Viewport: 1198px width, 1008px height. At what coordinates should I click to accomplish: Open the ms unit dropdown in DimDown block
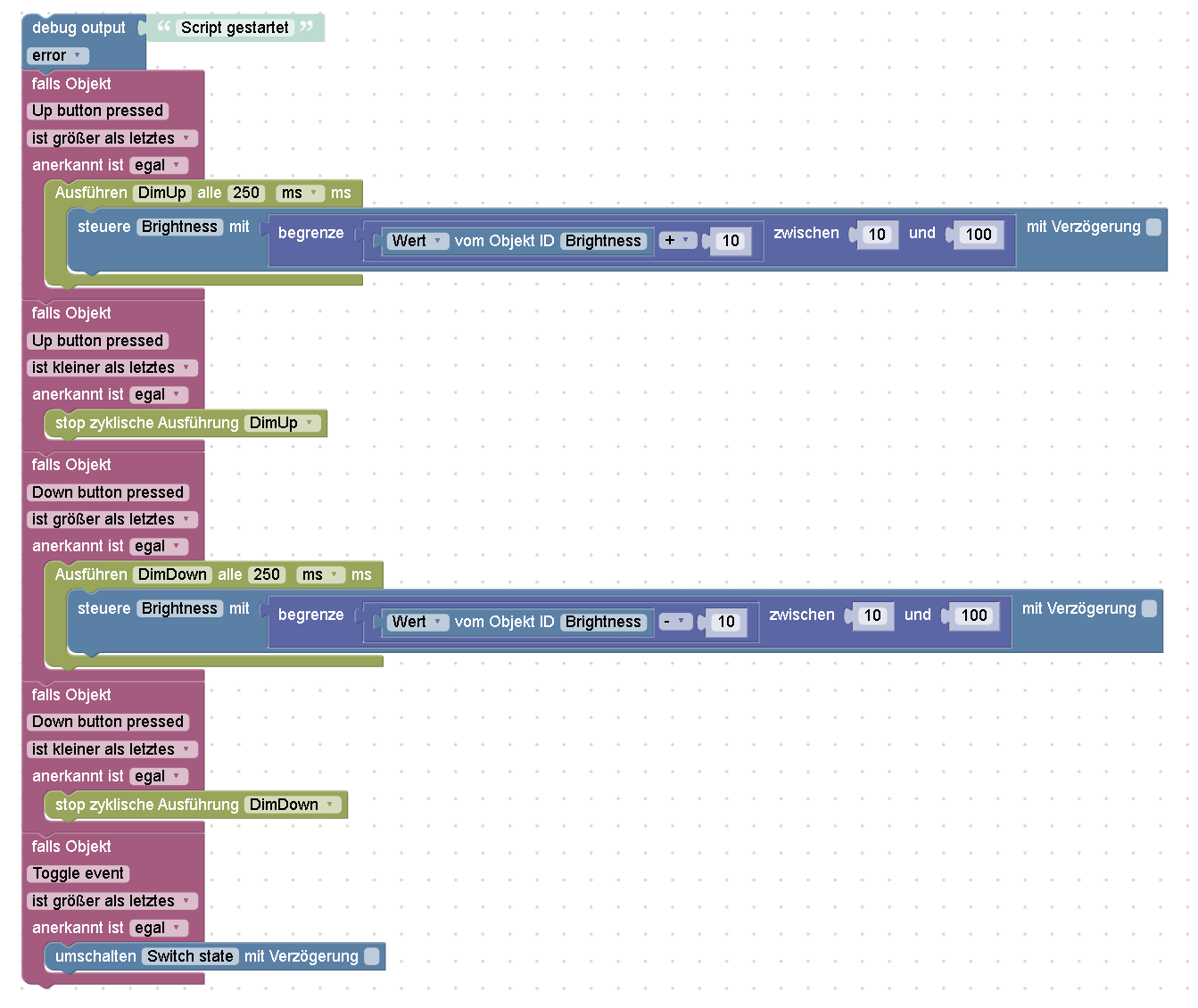pos(321,574)
